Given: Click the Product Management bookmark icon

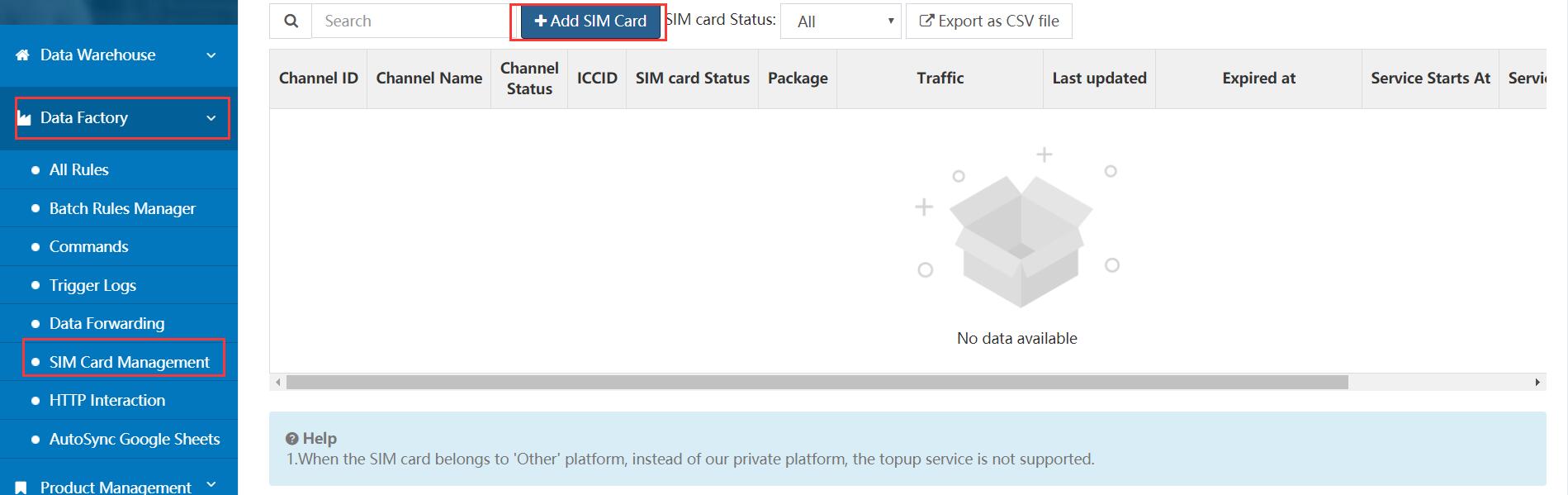Looking at the screenshot, I should 22,488.
